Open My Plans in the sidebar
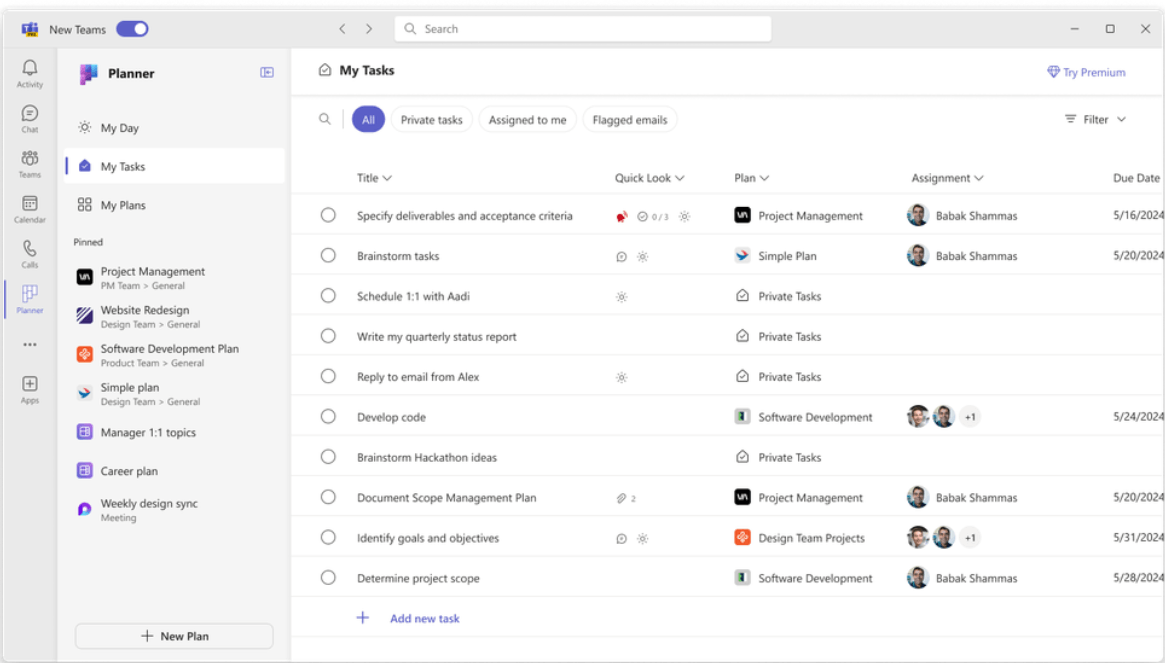This screenshot has width=1165, height=663. pyautogui.click(x=175, y=205)
